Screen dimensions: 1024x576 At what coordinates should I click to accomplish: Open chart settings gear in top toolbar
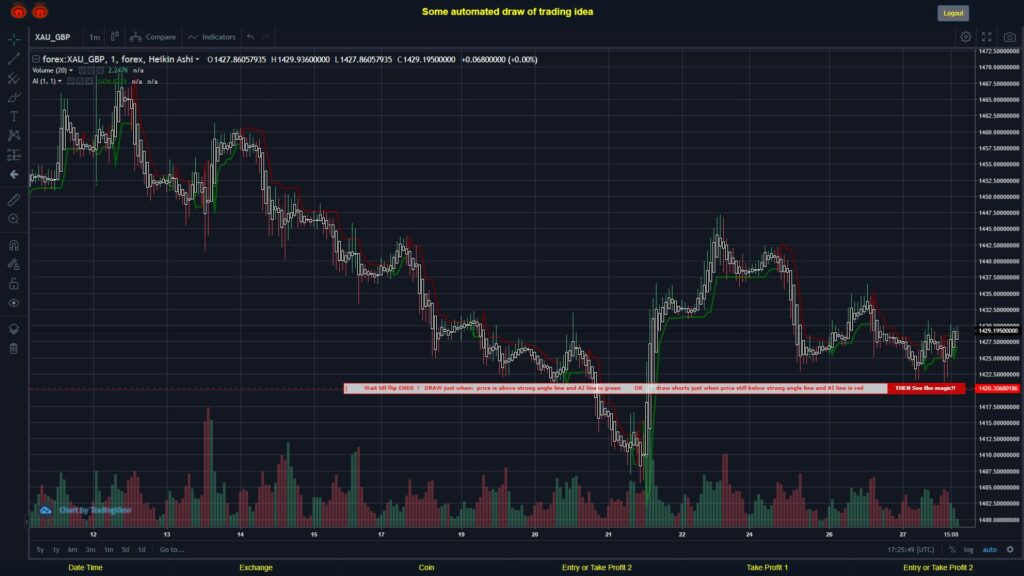(965, 37)
